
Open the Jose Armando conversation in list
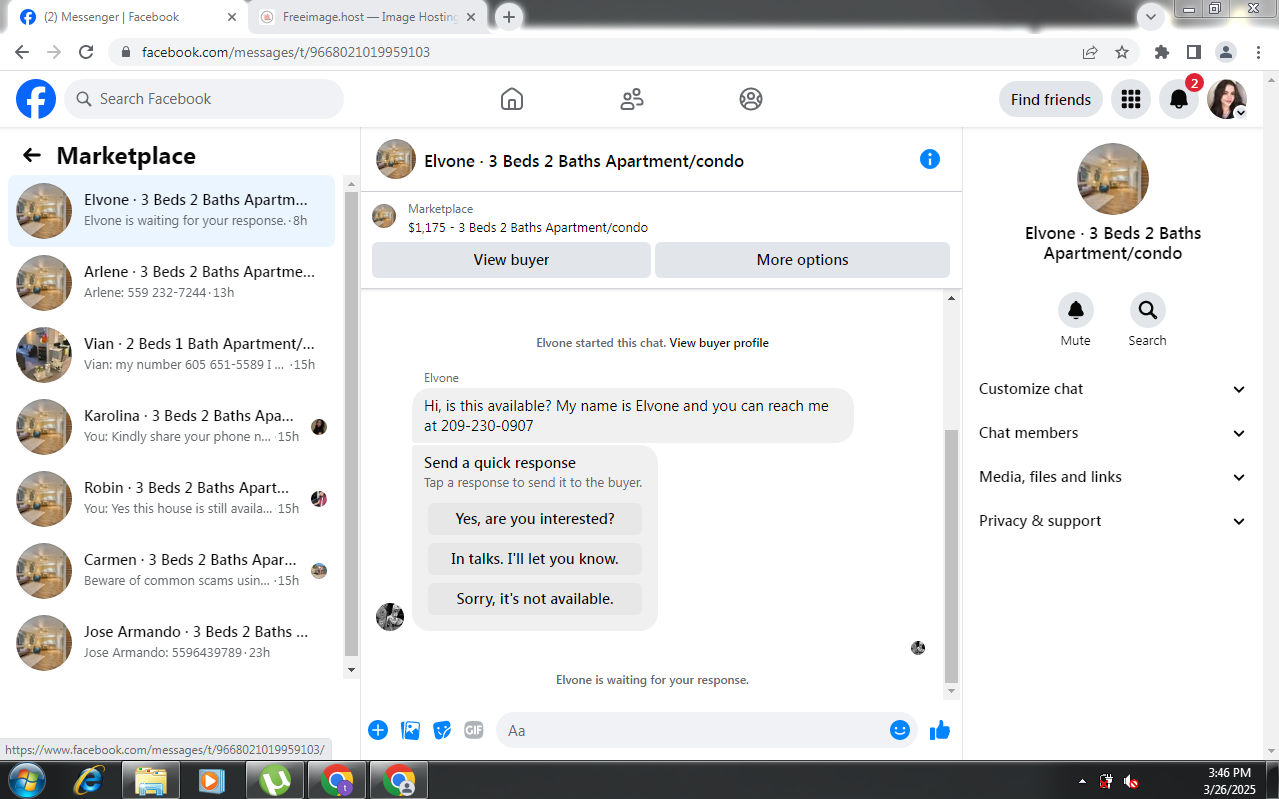pyautogui.click(x=172, y=643)
